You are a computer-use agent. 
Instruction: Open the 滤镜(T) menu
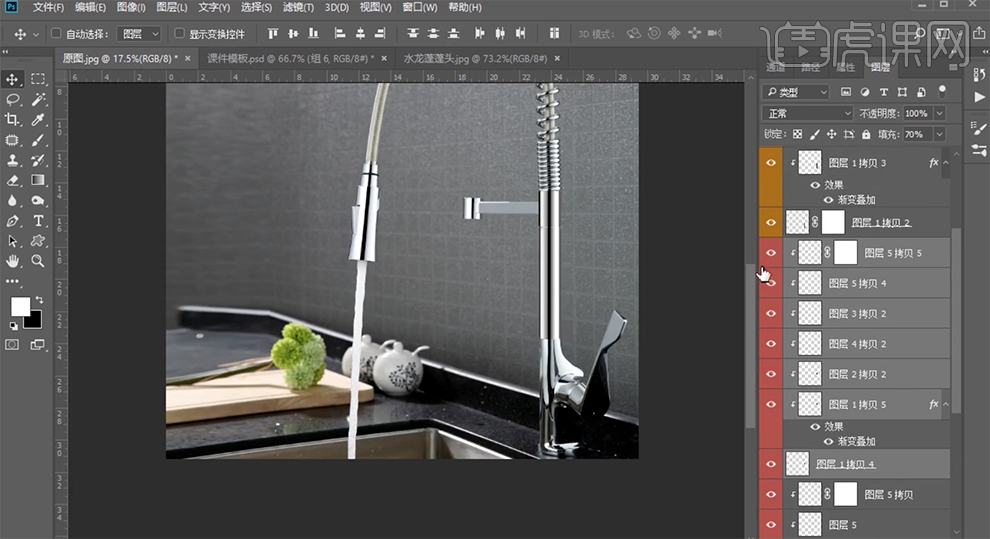click(x=298, y=8)
